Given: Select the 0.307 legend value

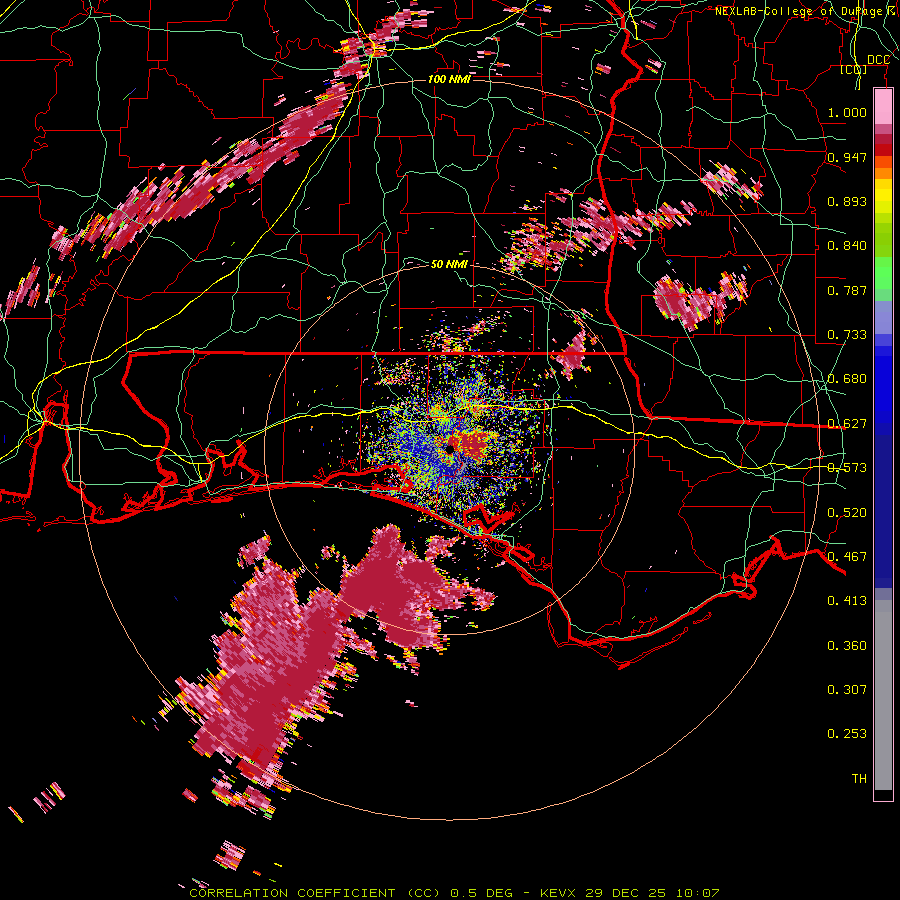Looking at the screenshot, I should (x=847, y=690).
